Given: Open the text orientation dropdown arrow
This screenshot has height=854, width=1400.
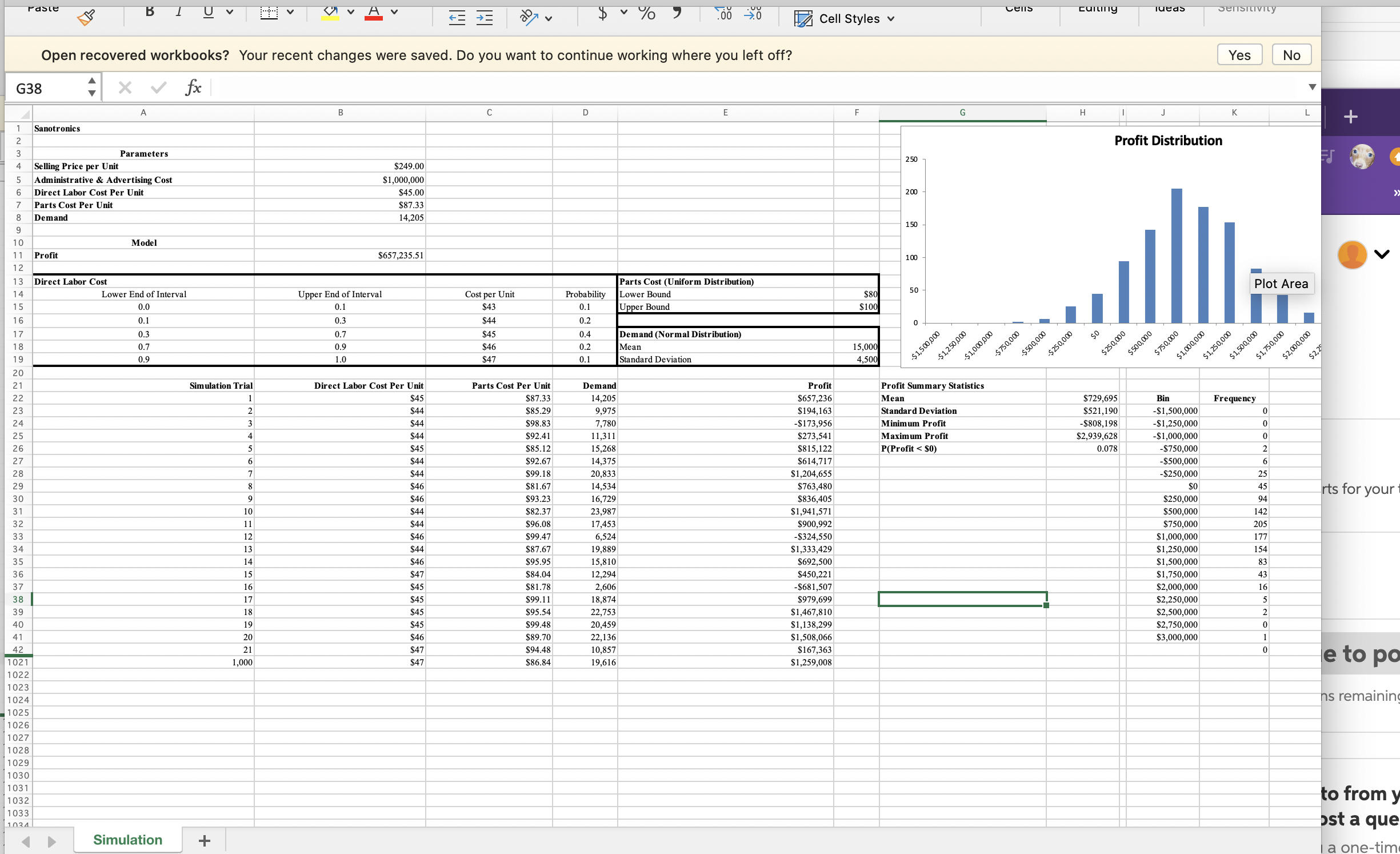Looking at the screenshot, I should (549, 18).
